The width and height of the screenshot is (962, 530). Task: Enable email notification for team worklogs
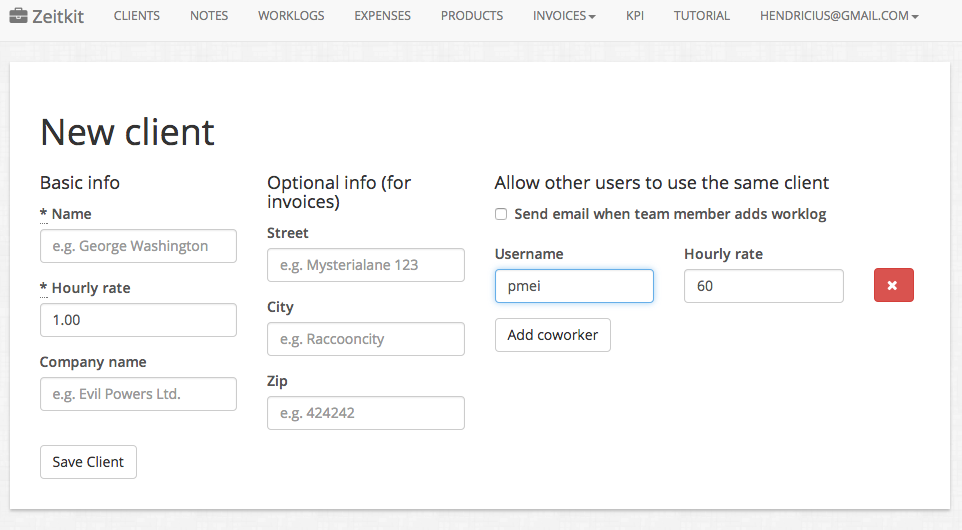pos(501,214)
